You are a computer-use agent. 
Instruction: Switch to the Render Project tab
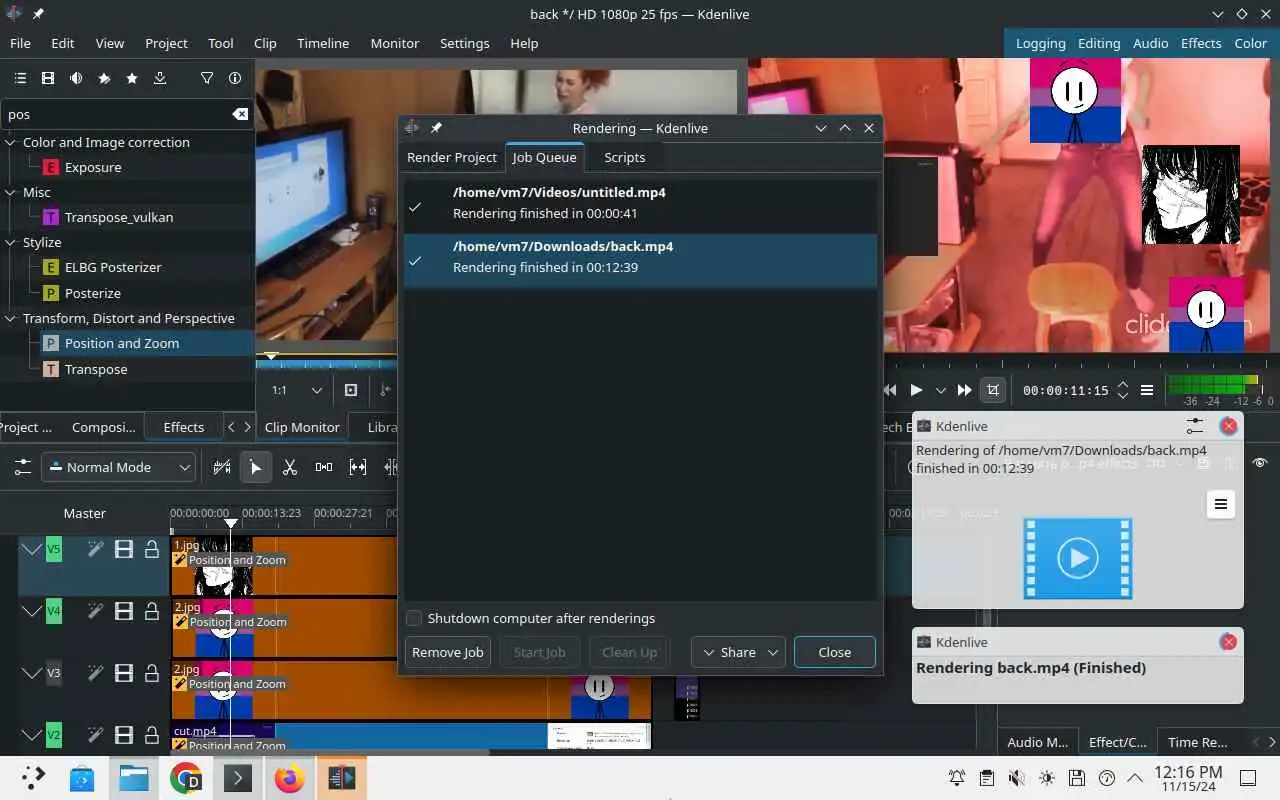[452, 157]
